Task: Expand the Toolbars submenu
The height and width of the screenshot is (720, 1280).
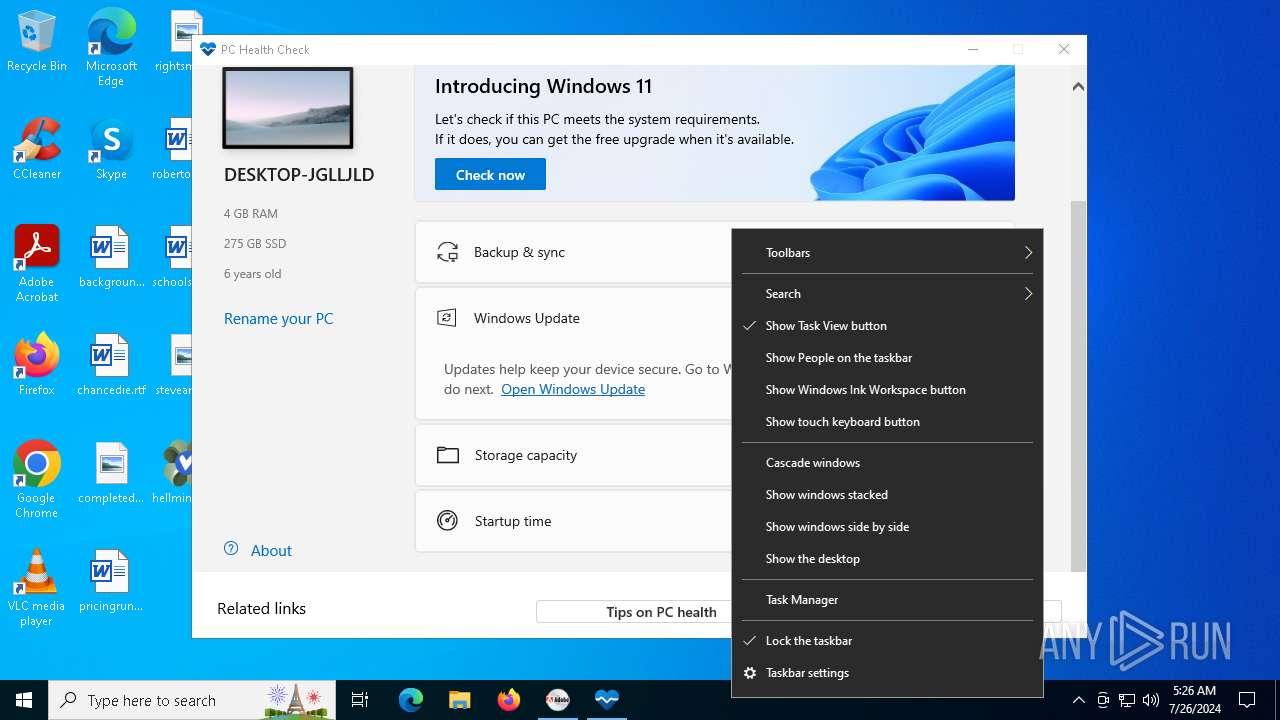Action: tap(887, 253)
